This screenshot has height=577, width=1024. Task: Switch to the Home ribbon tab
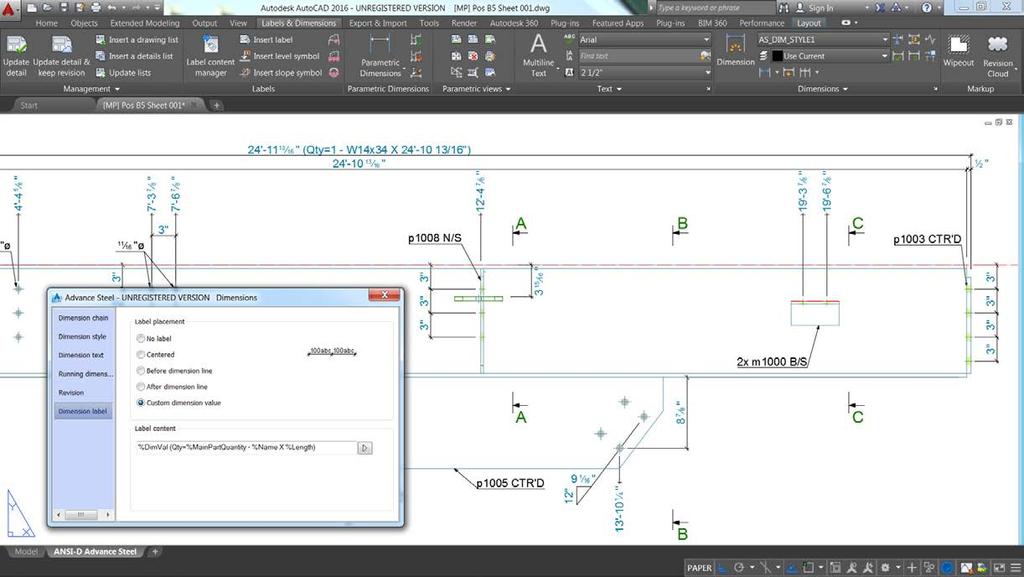pyautogui.click(x=47, y=23)
